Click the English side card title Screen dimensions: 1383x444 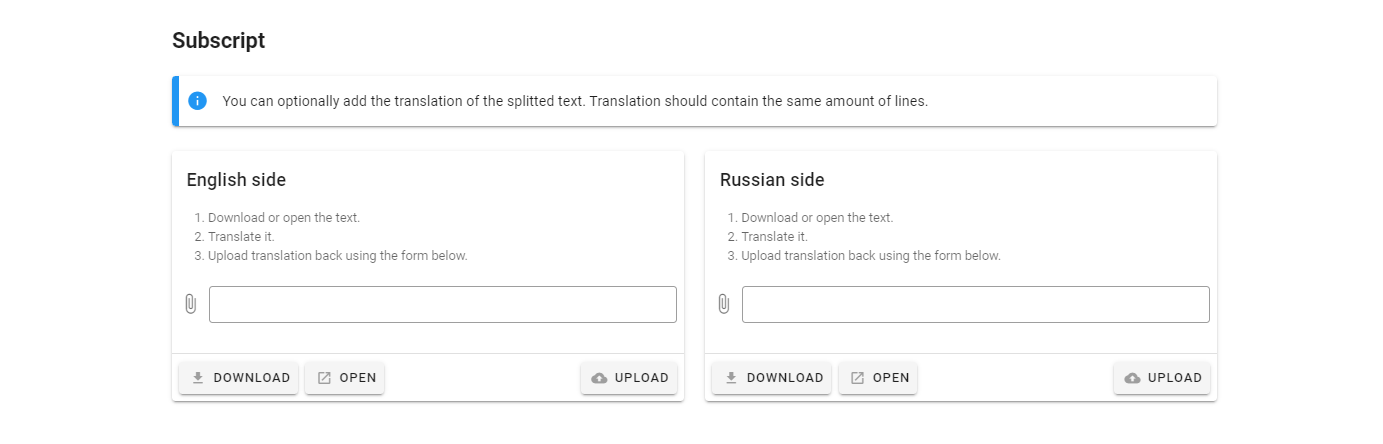click(x=236, y=180)
